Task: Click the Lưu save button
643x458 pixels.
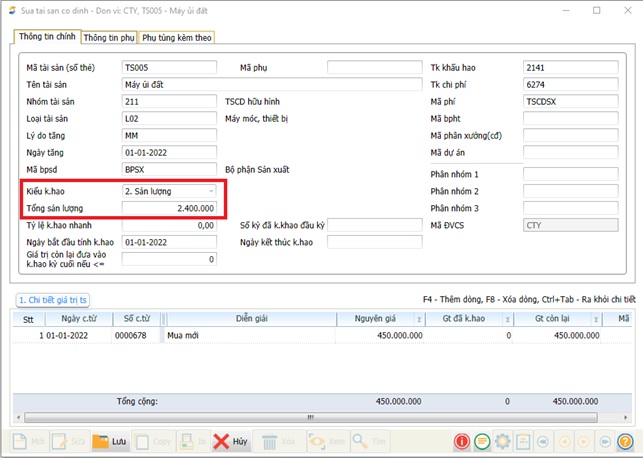Action: click(x=110, y=441)
